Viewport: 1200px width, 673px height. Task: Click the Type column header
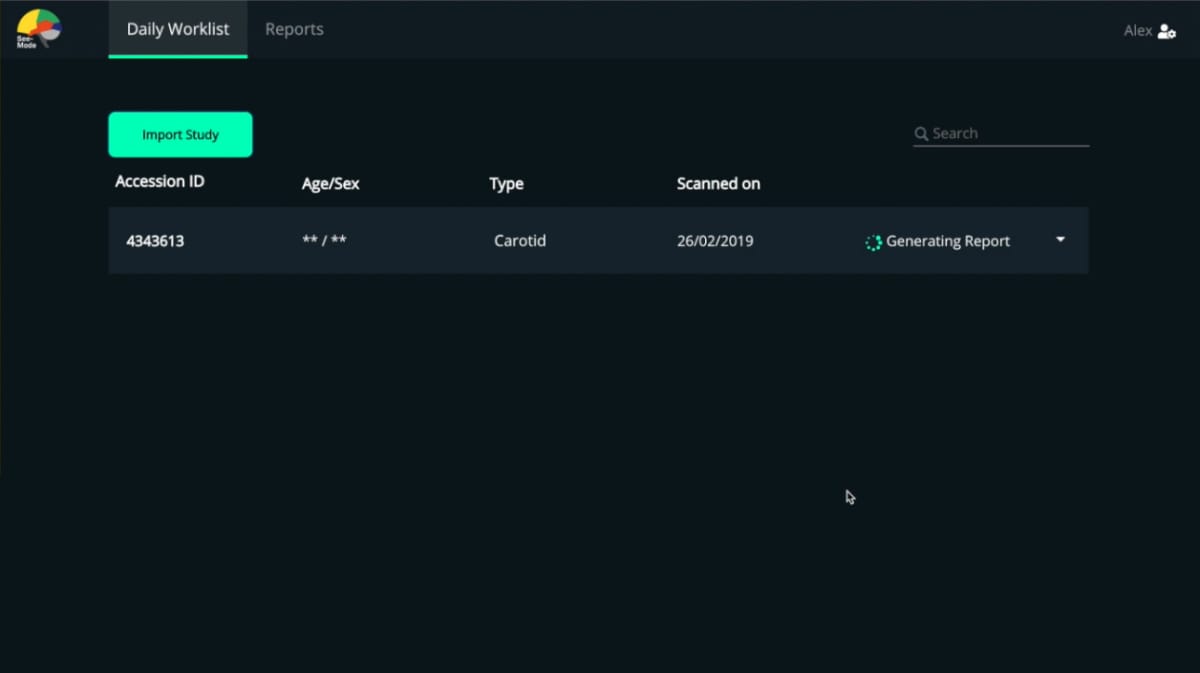(x=506, y=184)
